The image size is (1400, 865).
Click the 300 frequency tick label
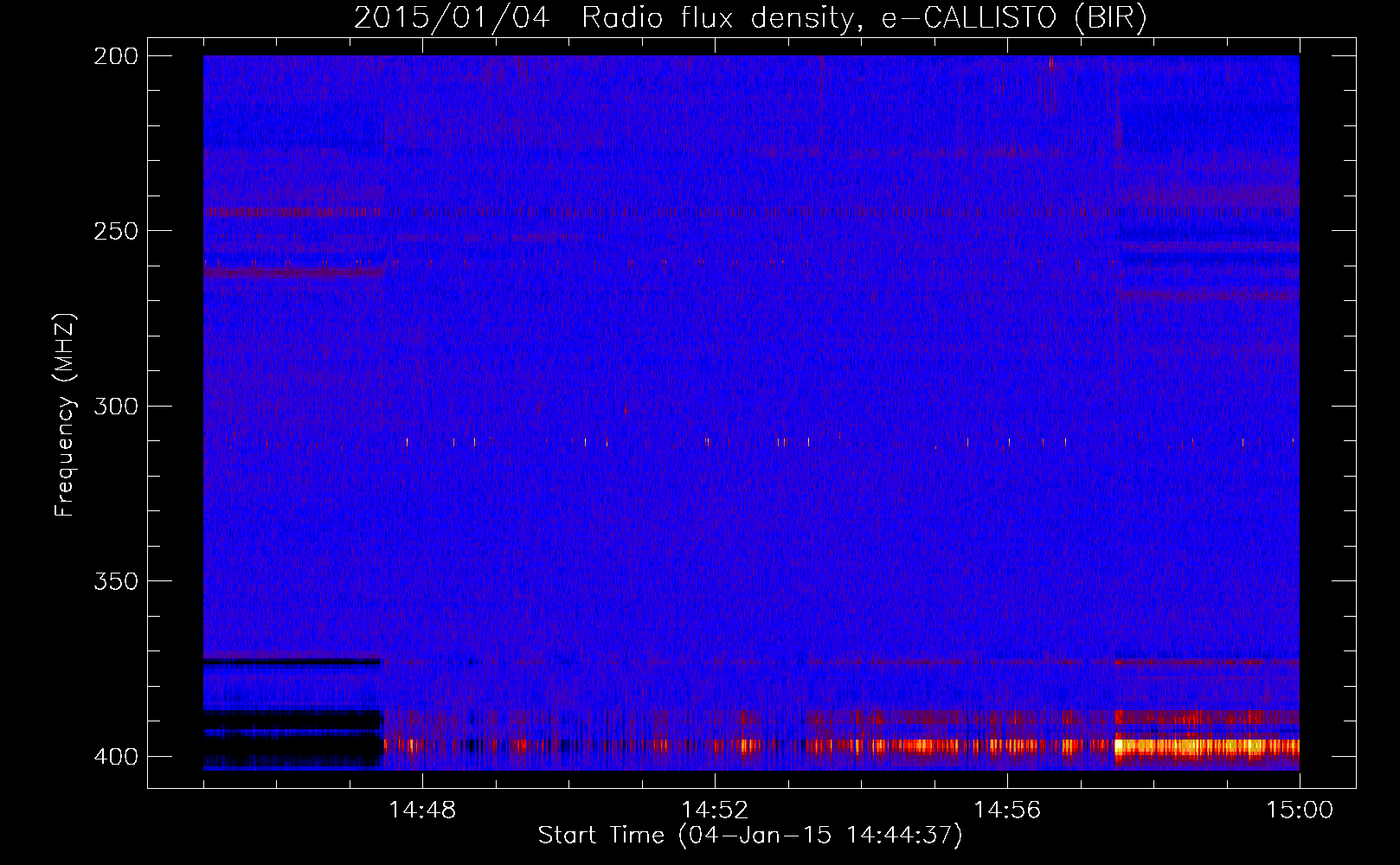coord(116,406)
